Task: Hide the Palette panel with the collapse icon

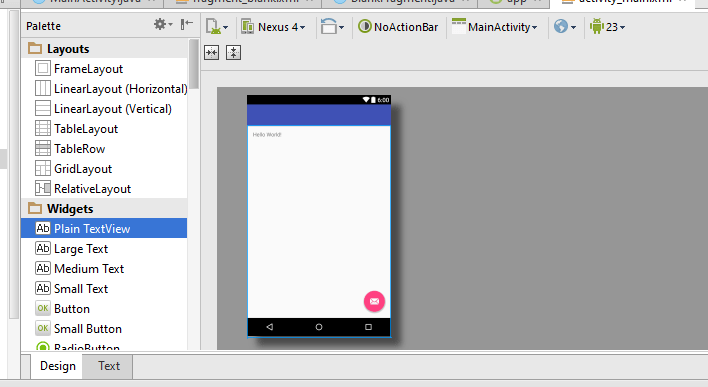Action: pos(187,24)
